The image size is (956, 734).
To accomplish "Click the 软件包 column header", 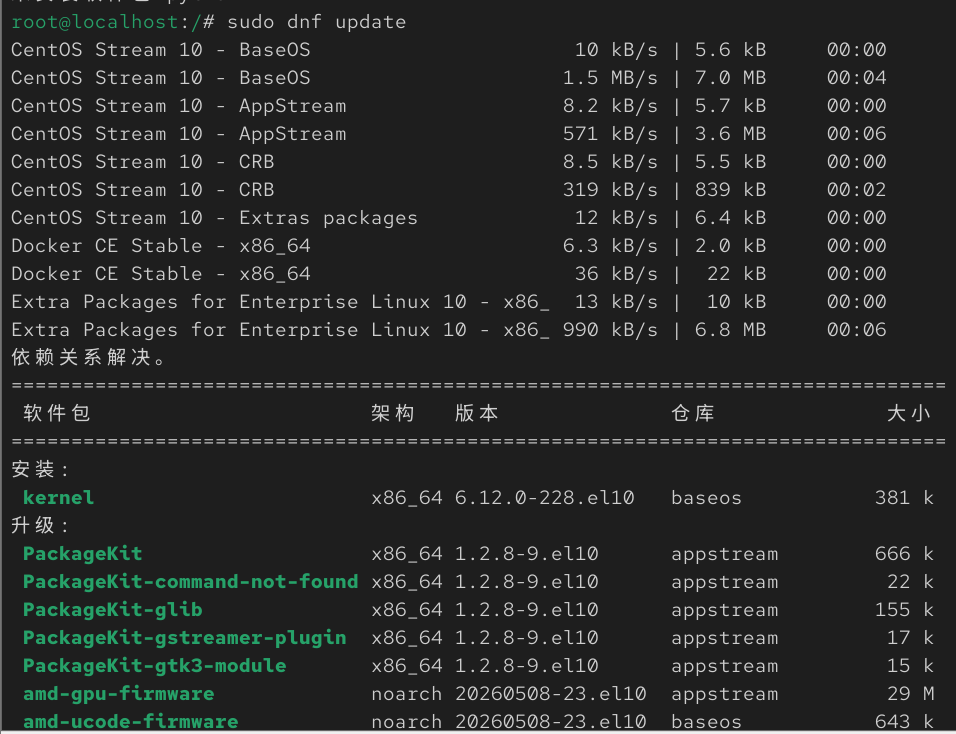I will 57,413.
